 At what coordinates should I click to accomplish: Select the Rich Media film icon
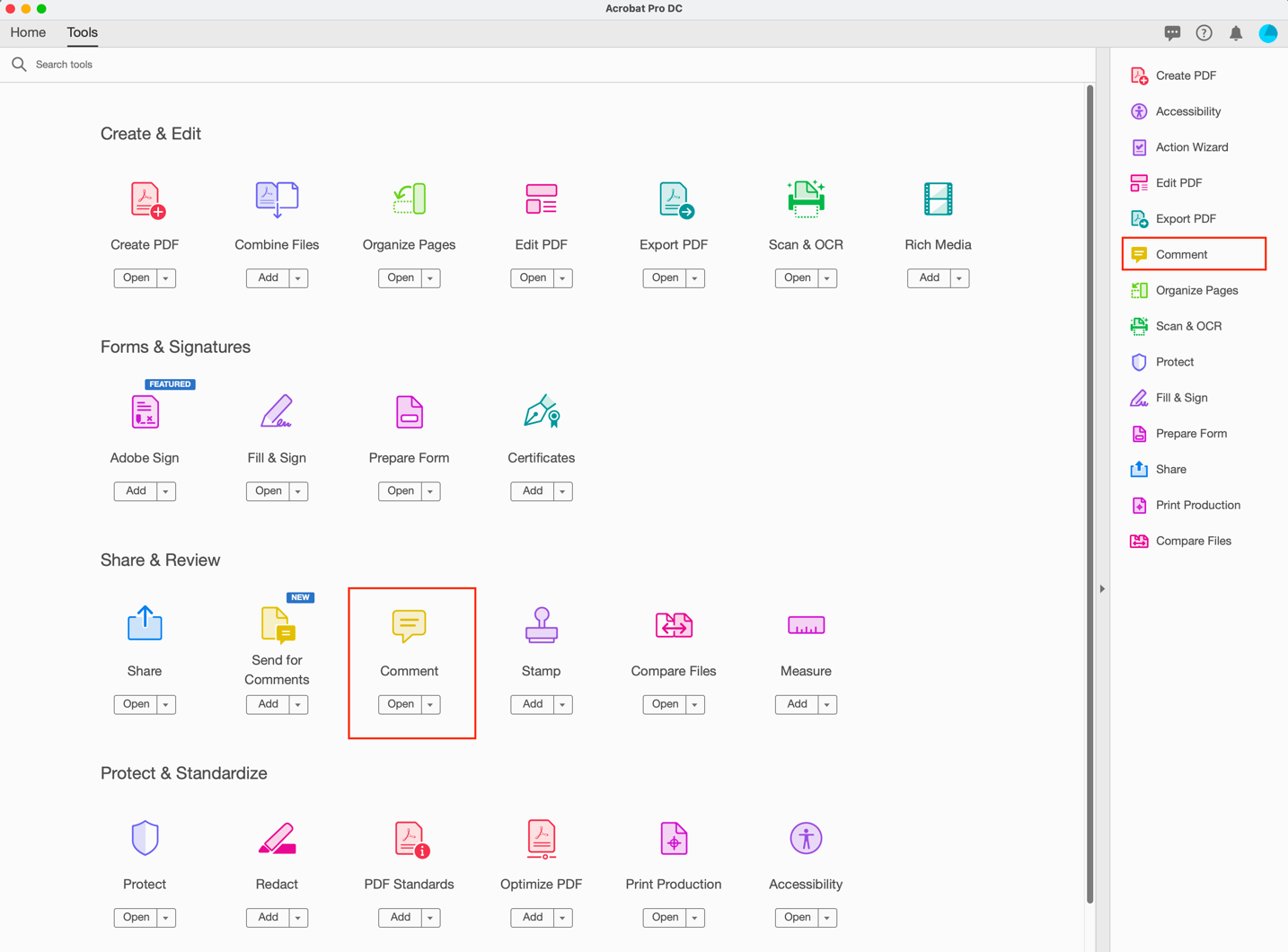pos(938,199)
